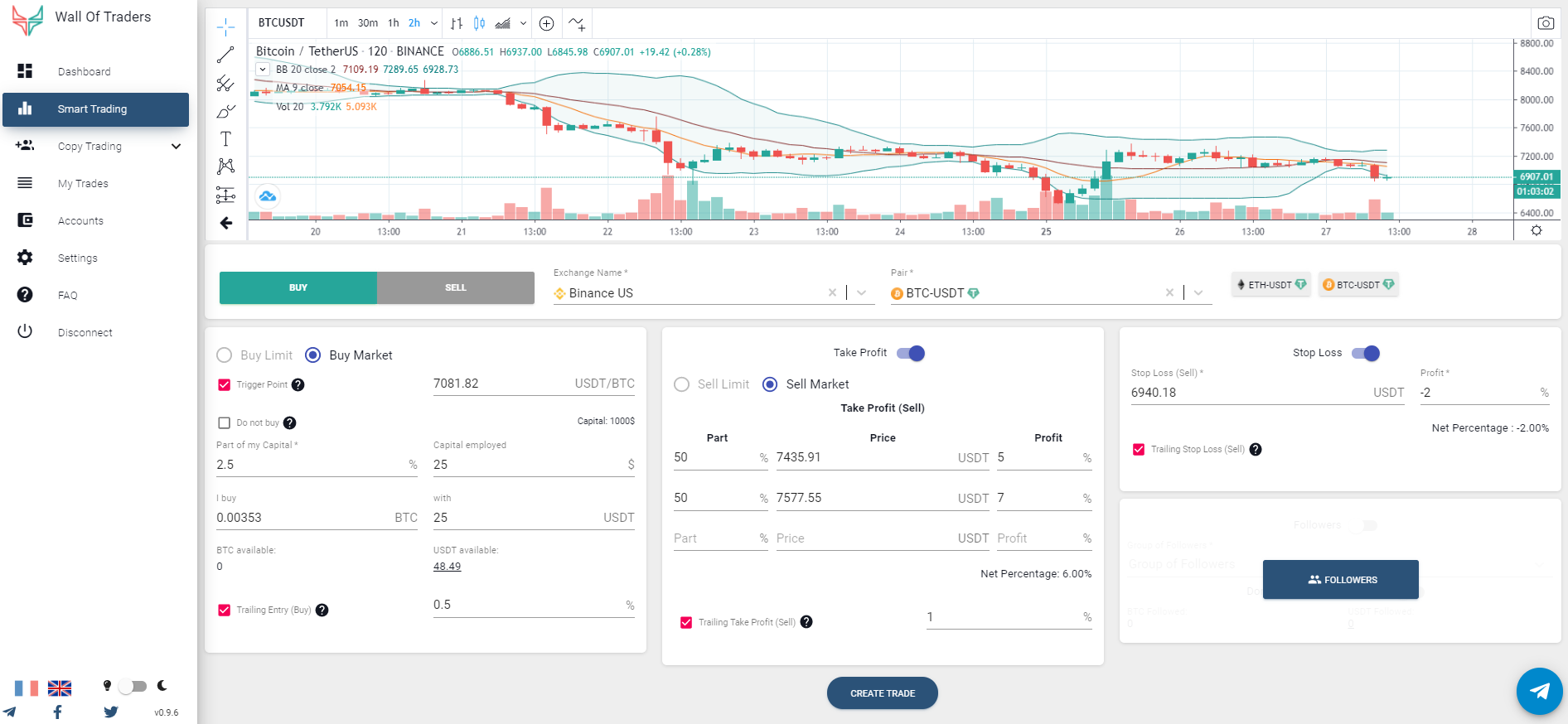Viewport: 1568px width, 724px height.
Task: Click the 48.49 USDT available link
Action: [447, 567]
